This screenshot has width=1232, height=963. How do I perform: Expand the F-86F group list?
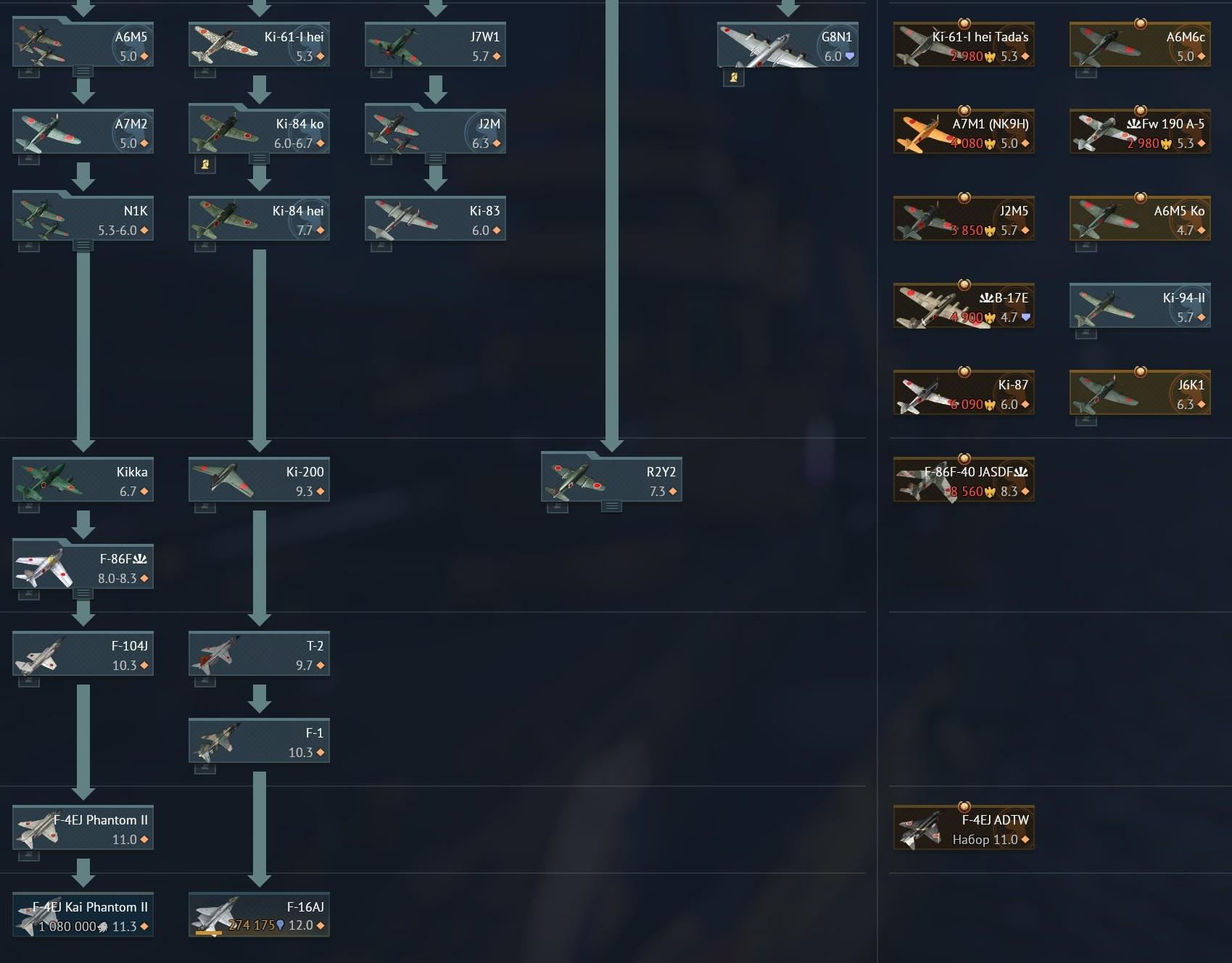click(83, 593)
